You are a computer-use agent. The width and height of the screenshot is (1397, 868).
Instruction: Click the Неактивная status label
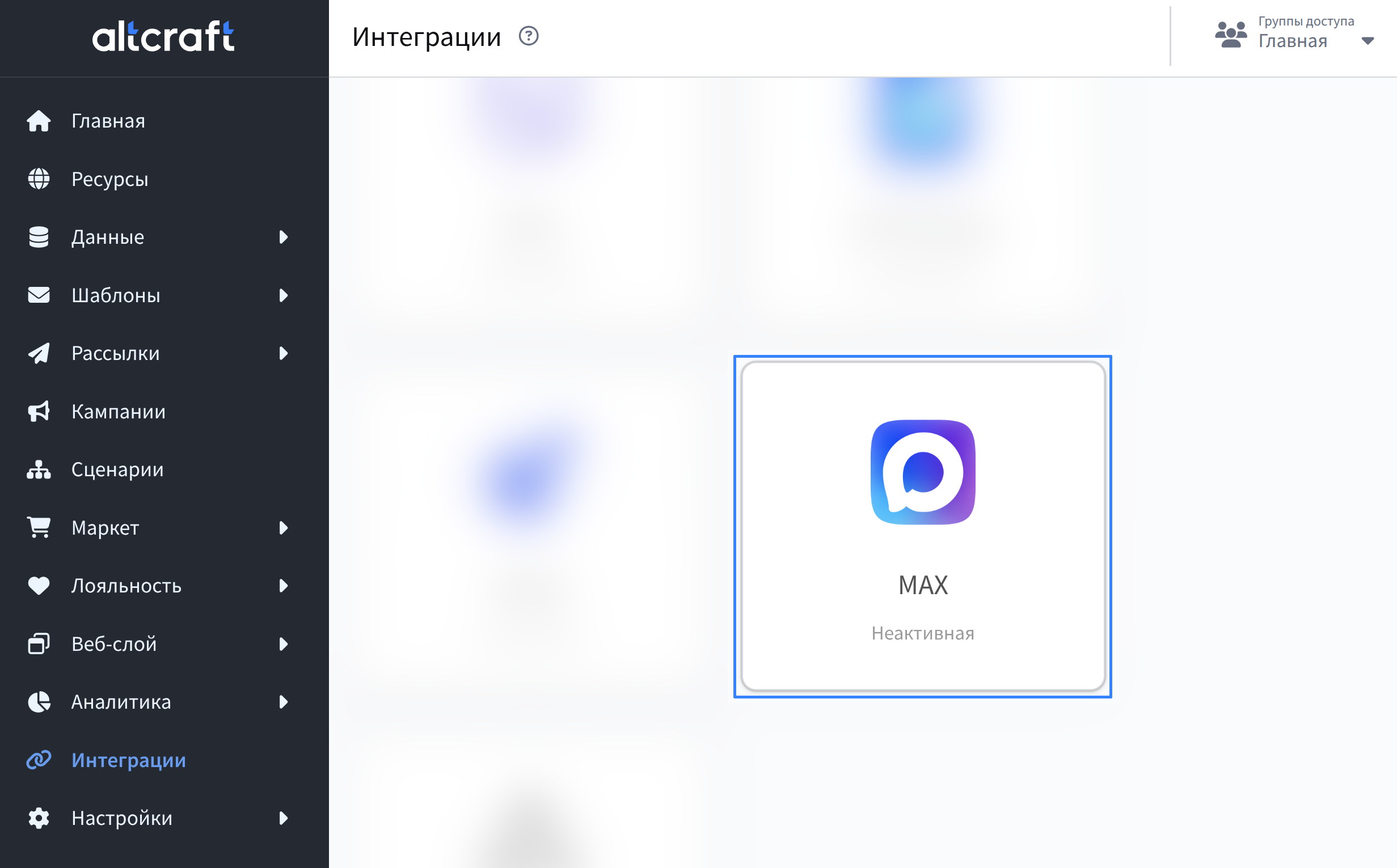pyautogui.click(x=923, y=633)
